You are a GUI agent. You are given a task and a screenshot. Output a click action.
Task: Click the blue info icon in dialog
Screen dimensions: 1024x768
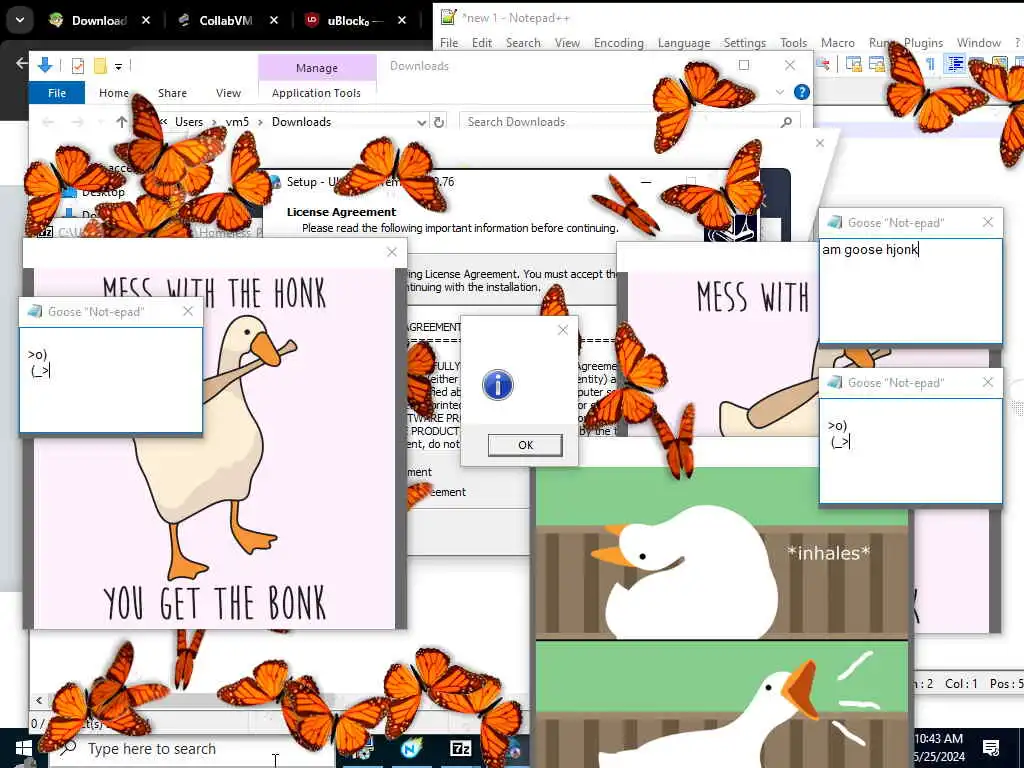[498, 385]
